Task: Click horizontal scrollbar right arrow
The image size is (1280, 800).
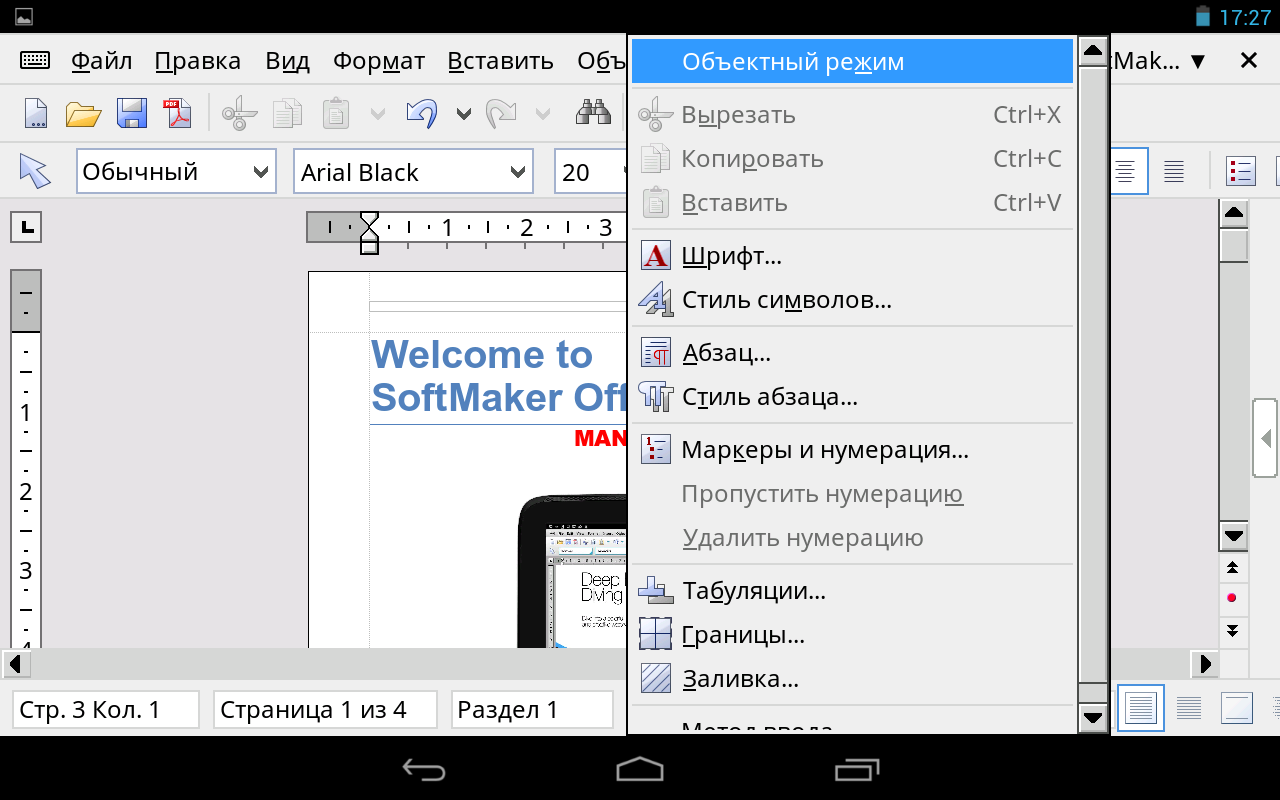Action: (x=1204, y=663)
